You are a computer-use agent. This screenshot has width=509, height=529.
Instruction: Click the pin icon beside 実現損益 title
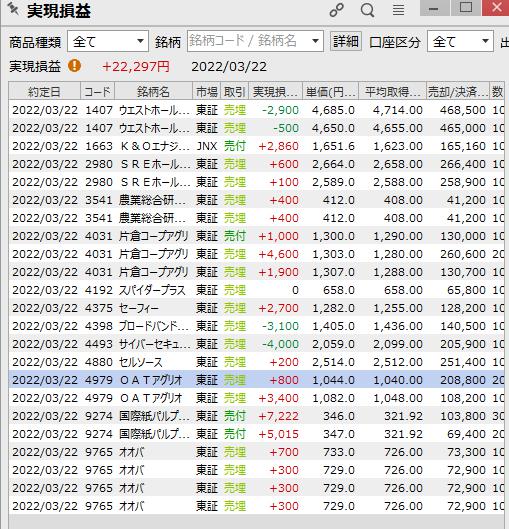pyautogui.click(x=13, y=9)
